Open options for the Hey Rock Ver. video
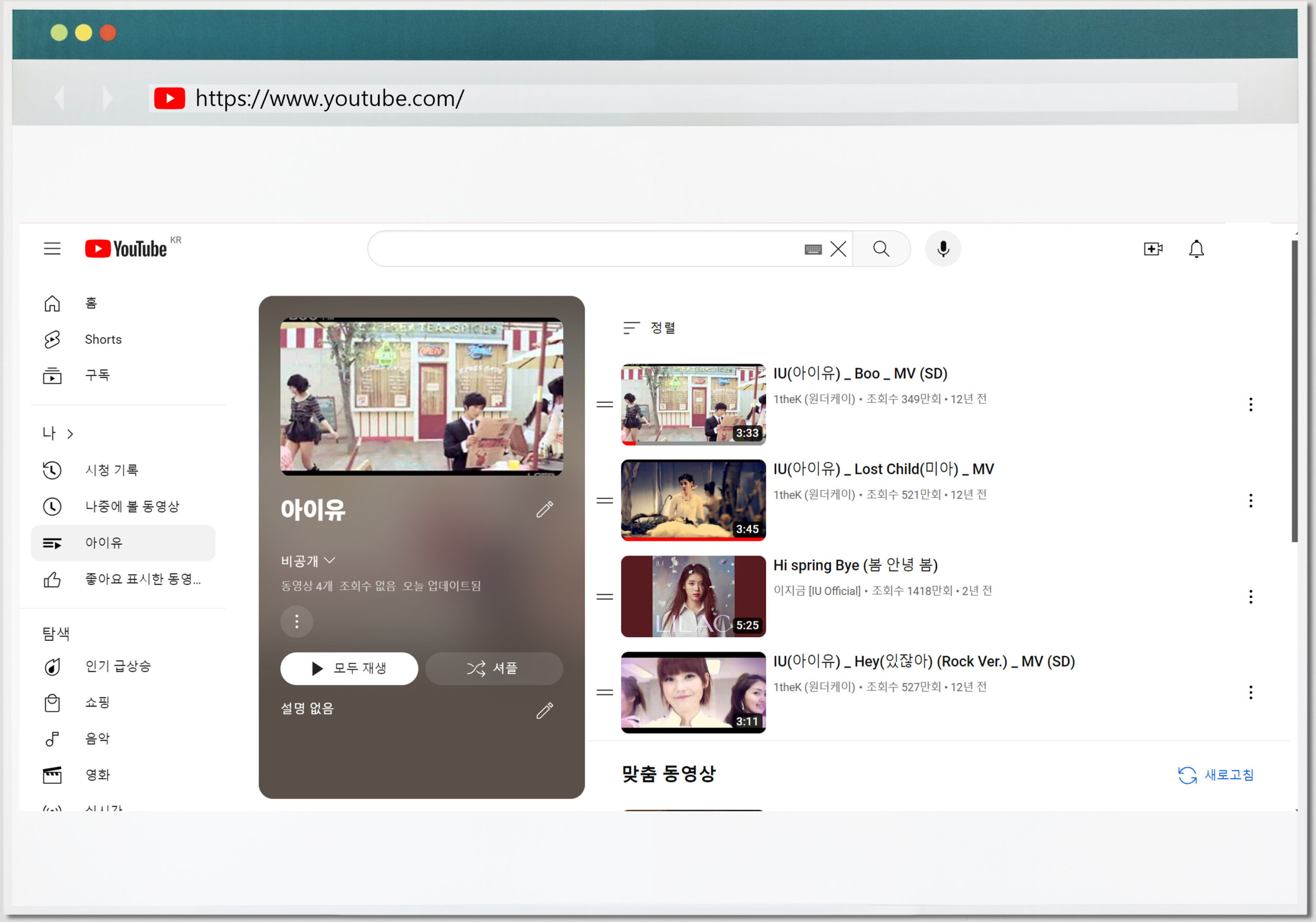Image resolution: width=1316 pixels, height=922 pixels. click(1251, 692)
